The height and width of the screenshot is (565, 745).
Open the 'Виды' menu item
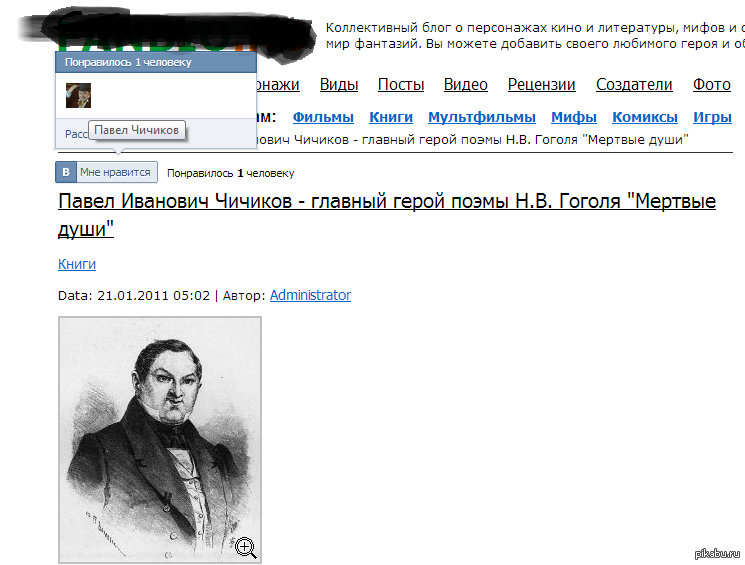point(339,85)
